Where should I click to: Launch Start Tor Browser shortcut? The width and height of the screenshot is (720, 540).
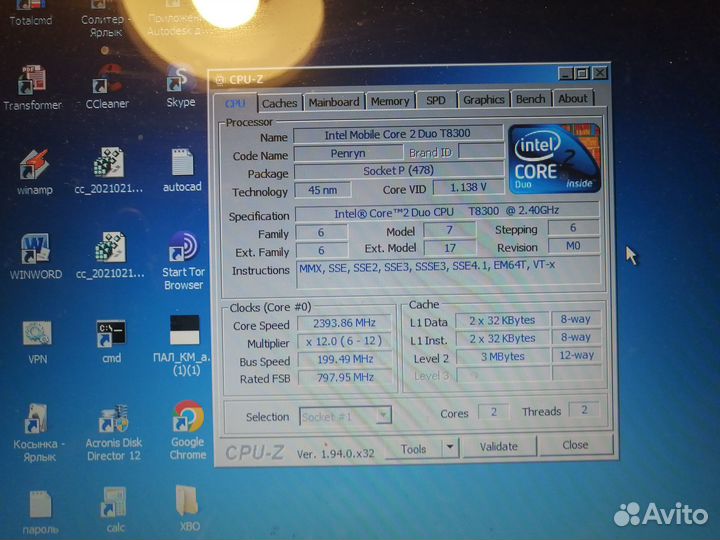click(183, 261)
